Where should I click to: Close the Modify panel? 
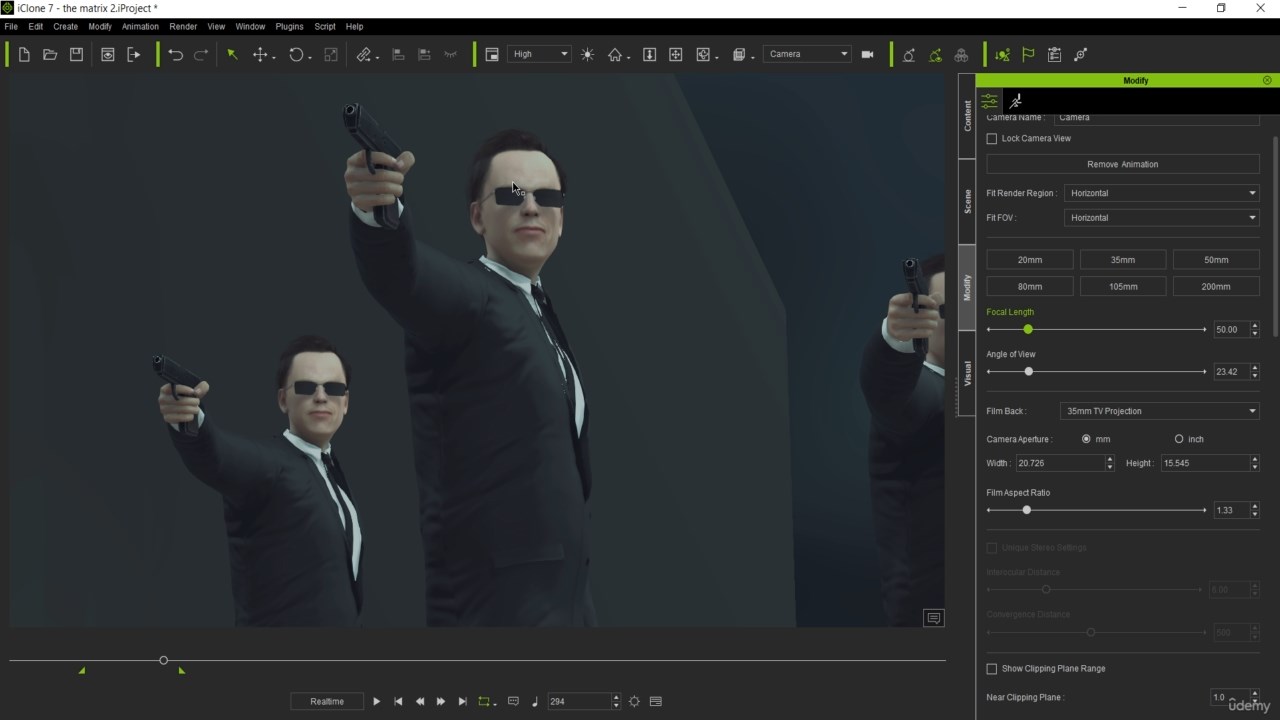(1267, 80)
